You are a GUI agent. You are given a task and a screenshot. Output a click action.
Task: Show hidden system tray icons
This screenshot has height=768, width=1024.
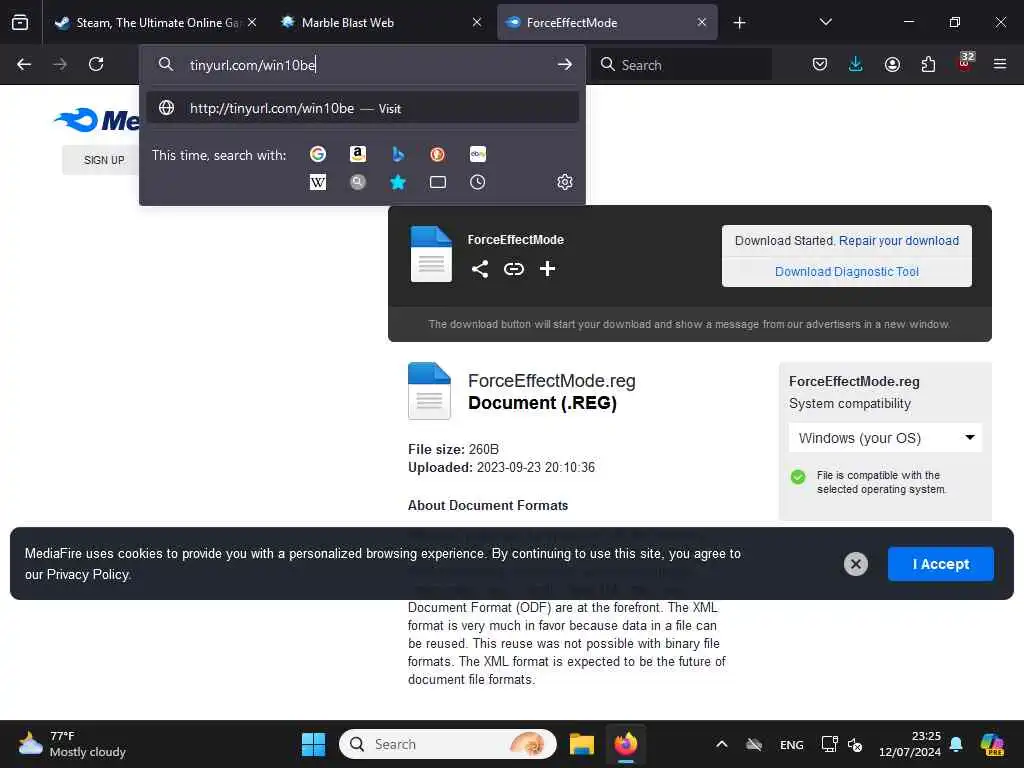(722, 744)
